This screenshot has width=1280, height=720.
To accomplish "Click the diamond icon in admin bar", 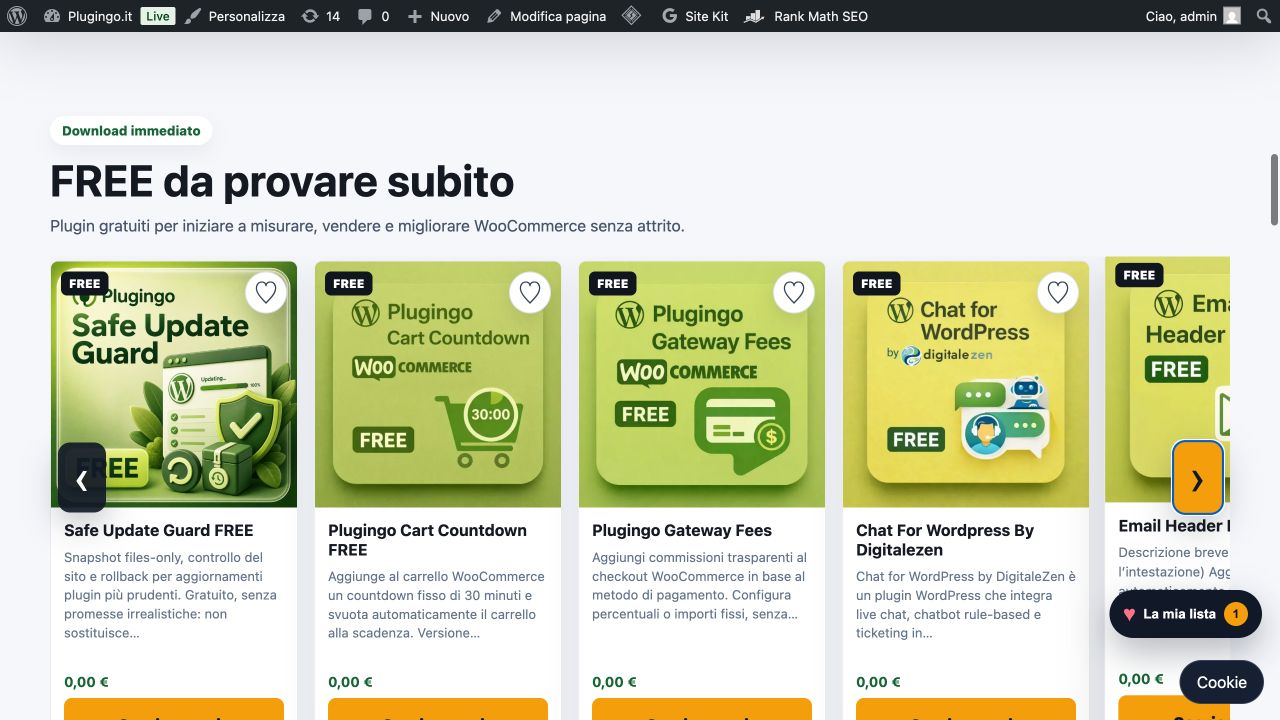I will pos(631,16).
